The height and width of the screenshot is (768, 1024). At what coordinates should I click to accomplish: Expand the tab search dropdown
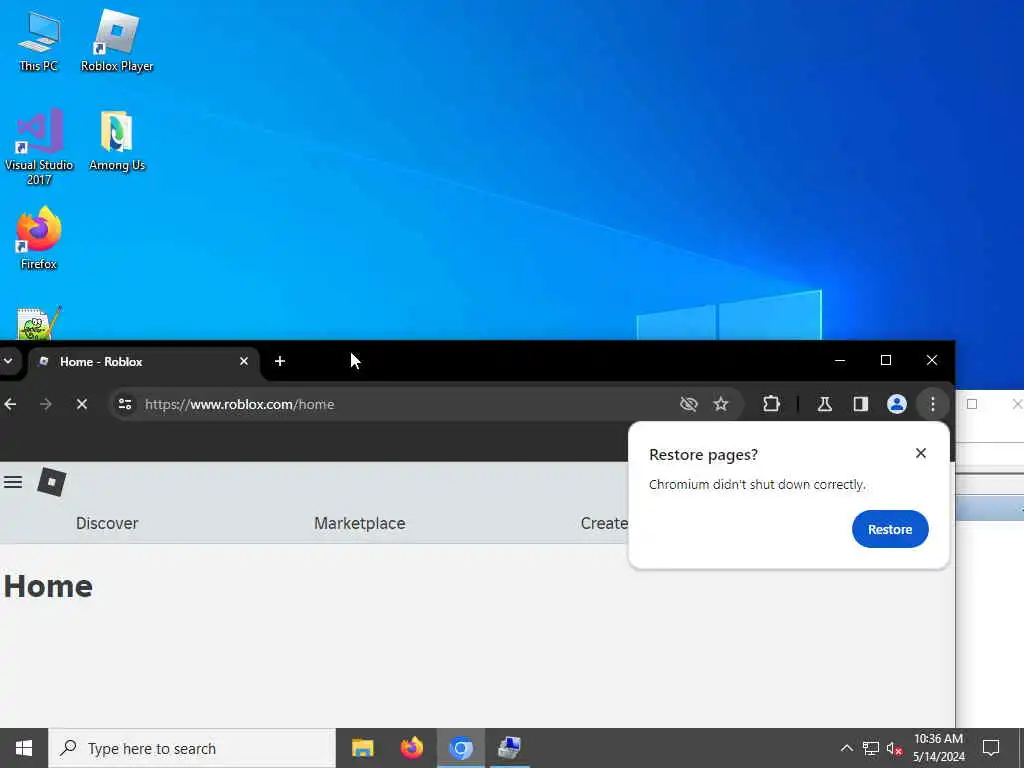(8, 360)
